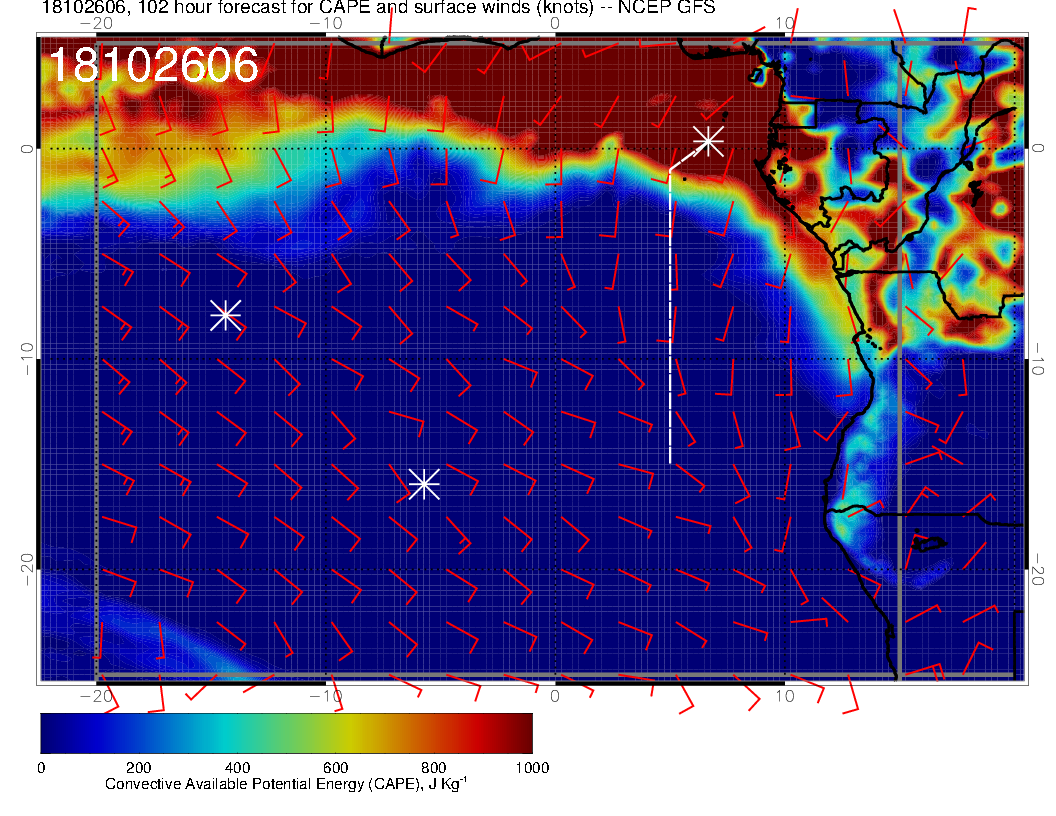Click the white asterisk marker near the equator
The width and height of the screenshot is (1056, 816).
pyautogui.click(x=708, y=140)
